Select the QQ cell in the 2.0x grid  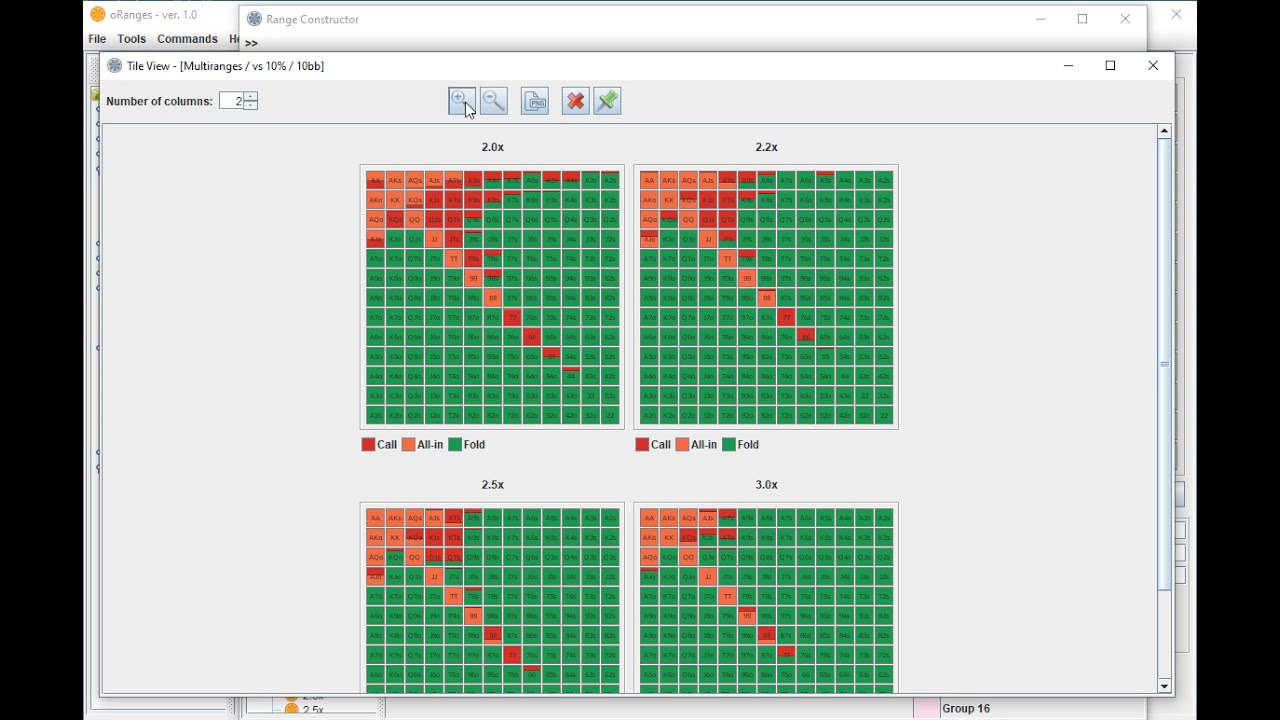pos(414,220)
